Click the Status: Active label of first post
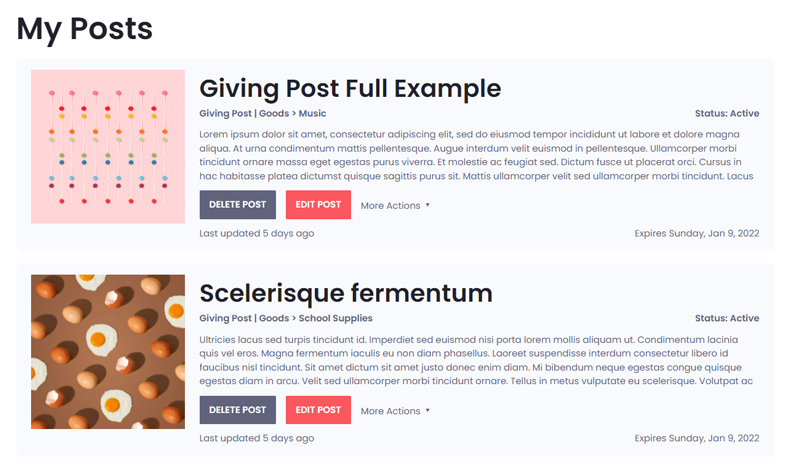800x465 pixels. [727, 113]
